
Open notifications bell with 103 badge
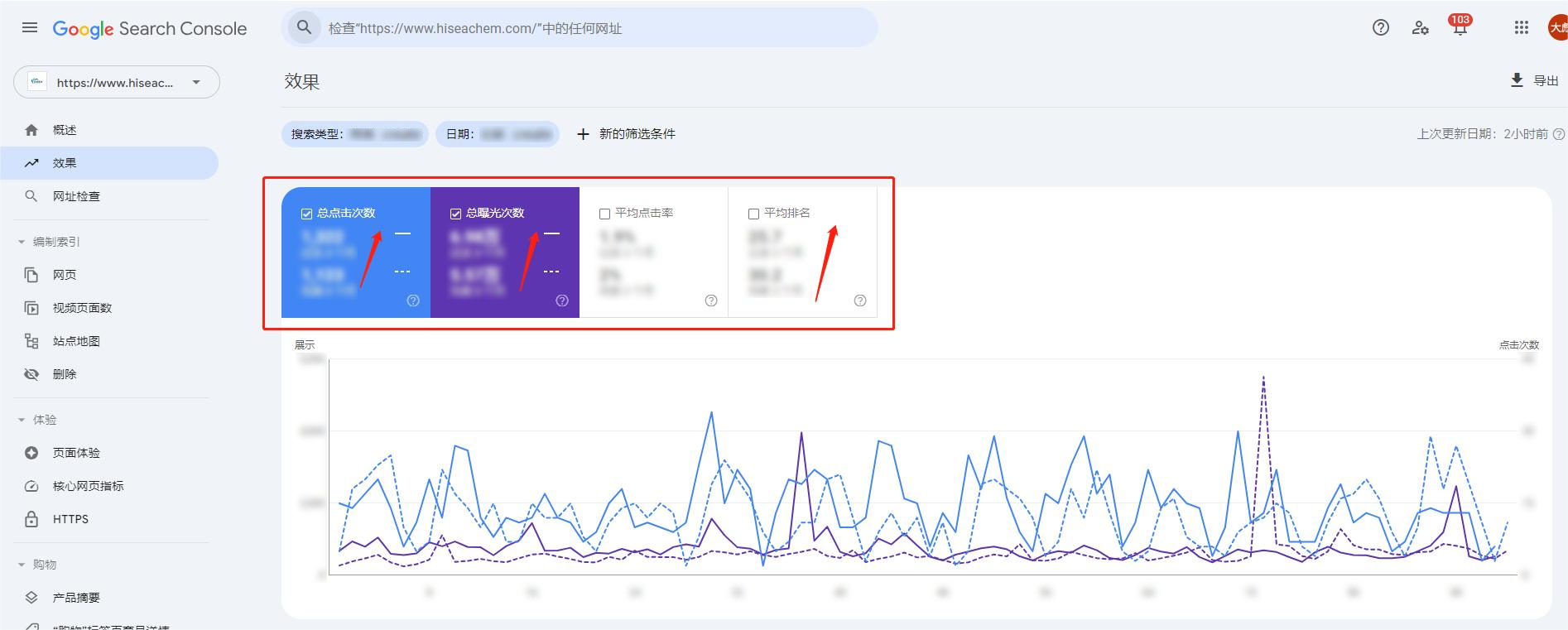click(x=1460, y=28)
